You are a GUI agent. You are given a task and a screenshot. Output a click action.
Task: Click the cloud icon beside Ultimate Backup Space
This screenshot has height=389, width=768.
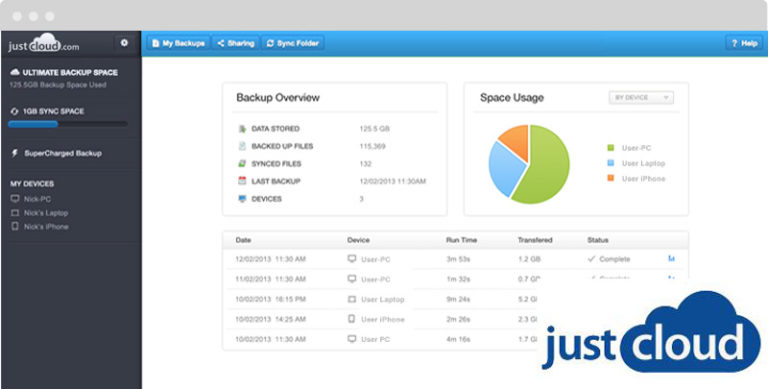[15, 73]
